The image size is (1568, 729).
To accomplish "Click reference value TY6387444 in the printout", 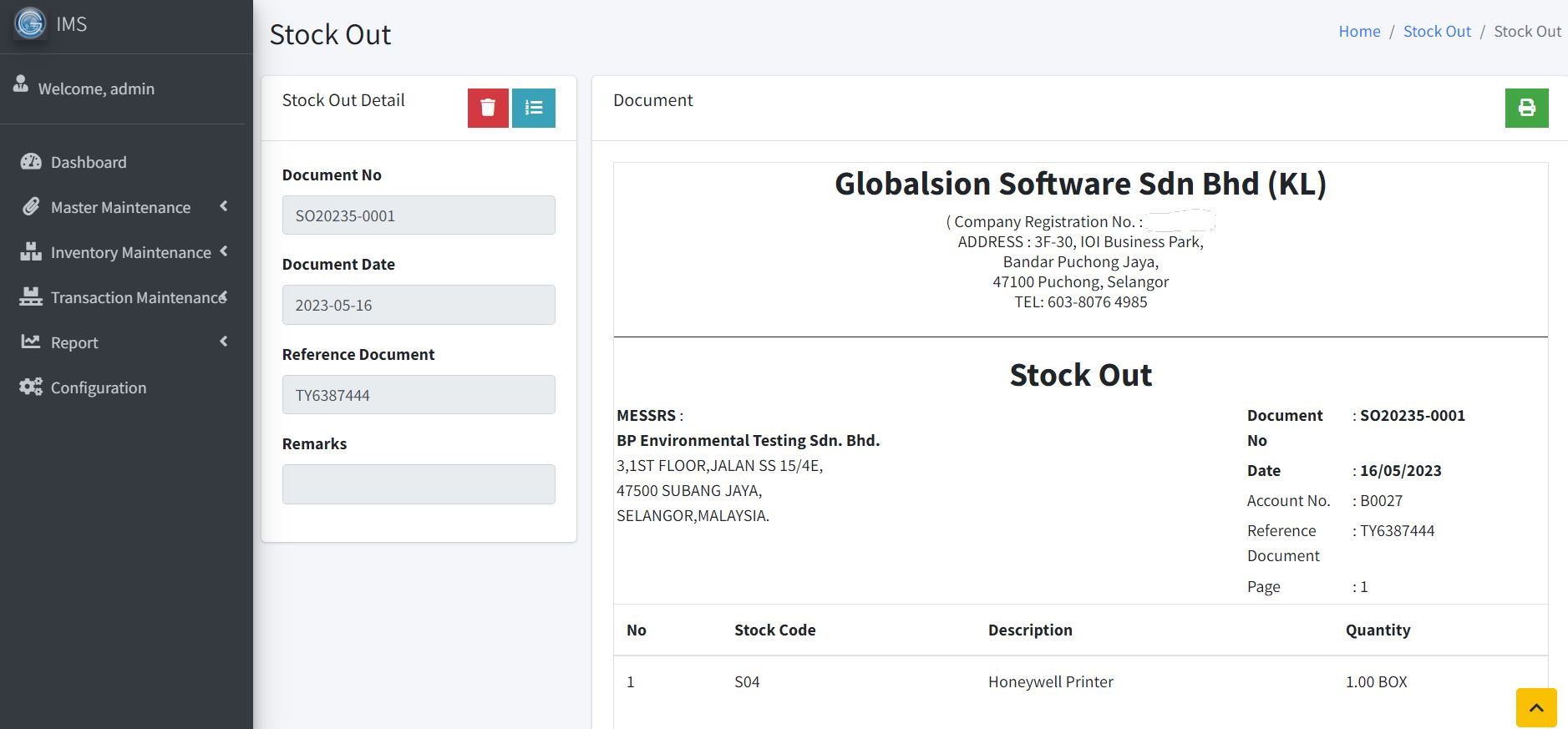I will pos(1398,530).
